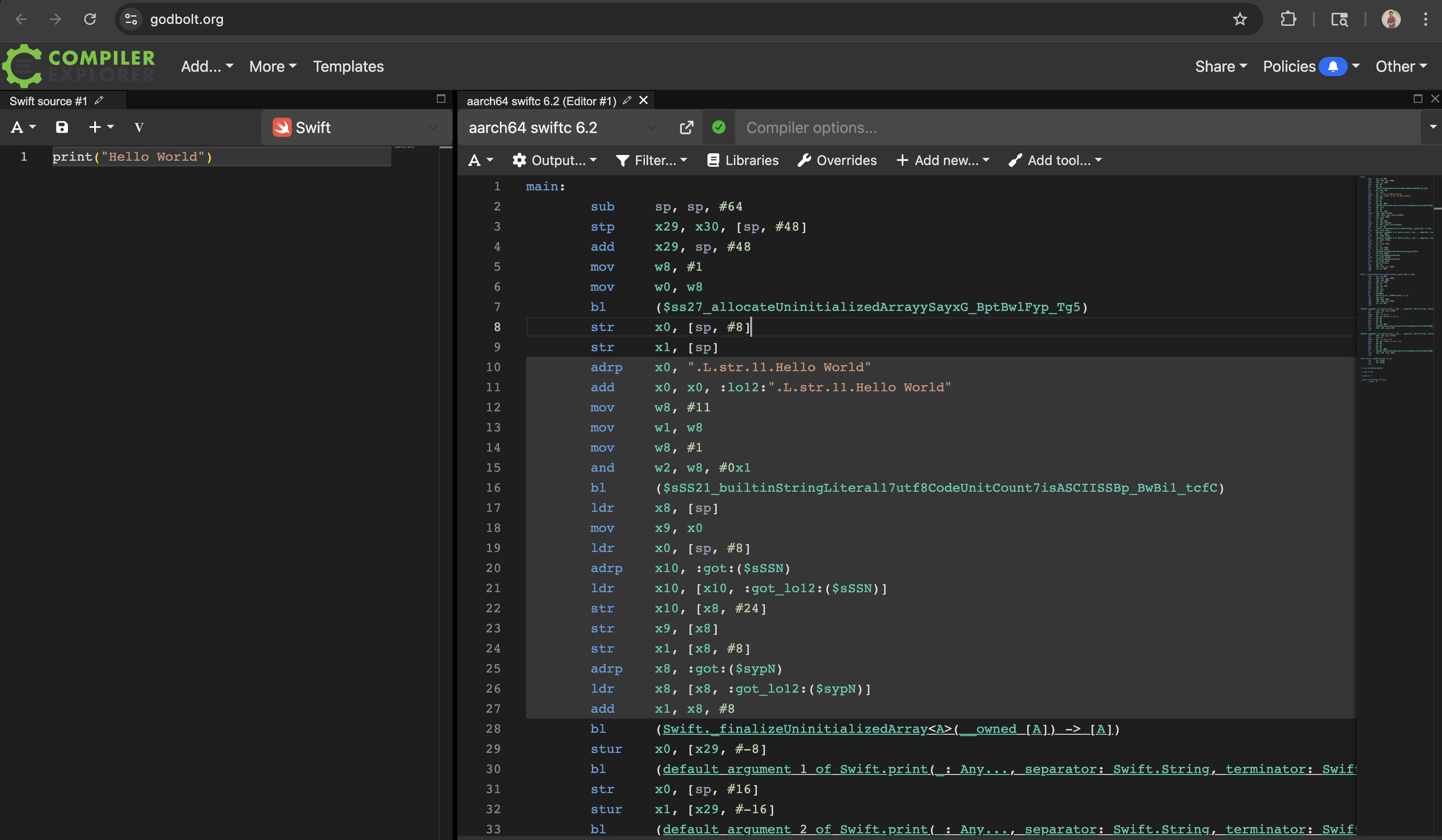The width and height of the screenshot is (1442, 840).
Task: Click the green compilation status check icon
Action: click(x=719, y=127)
